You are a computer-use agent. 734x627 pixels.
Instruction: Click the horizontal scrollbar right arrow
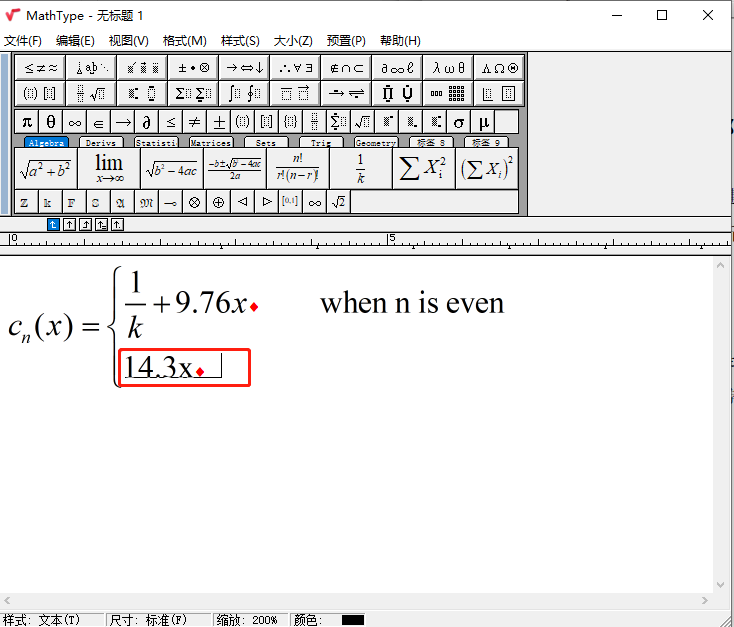coord(705,600)
